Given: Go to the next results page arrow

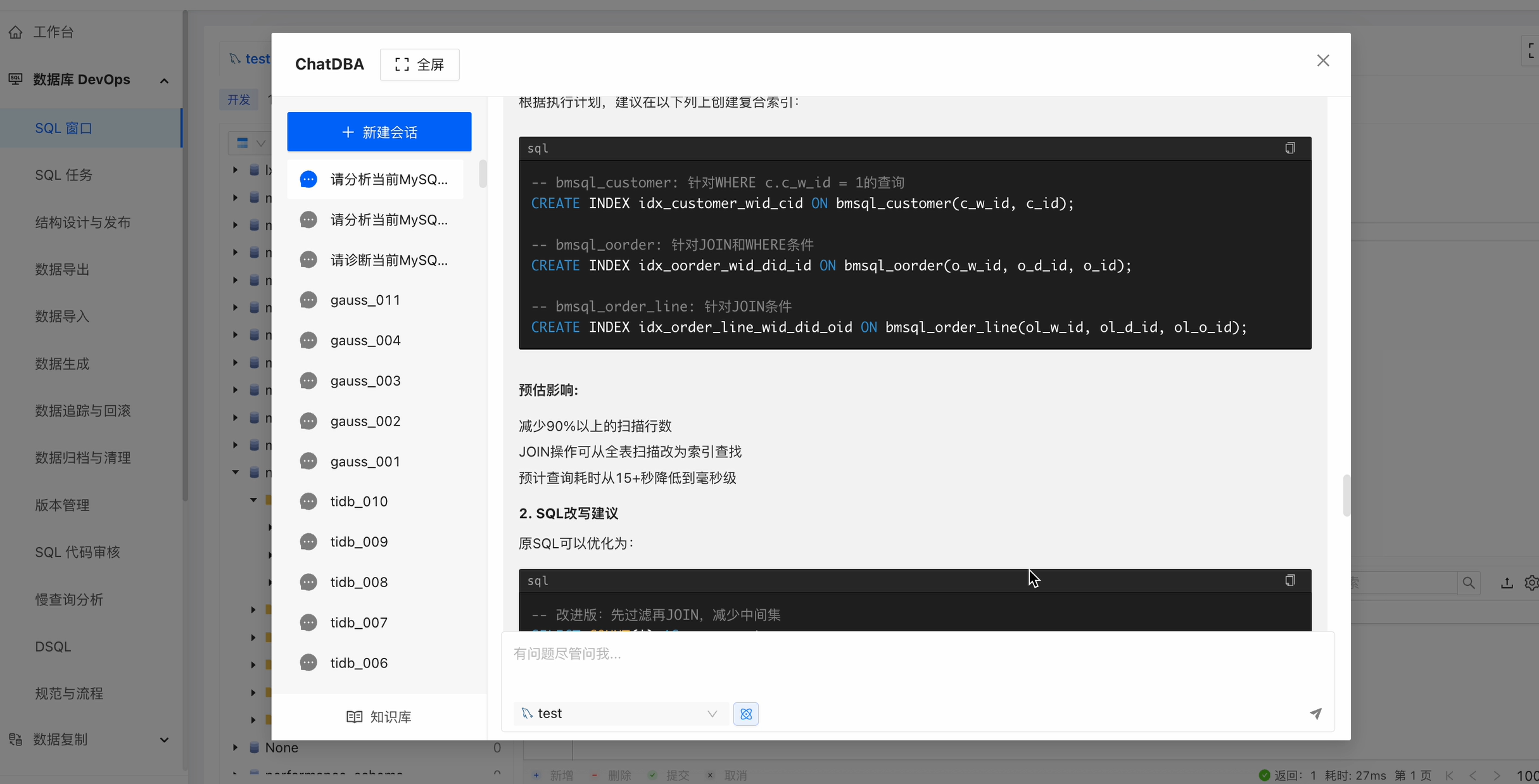Looking at the screenshot, I should pyautogui.click(x=1497, y=776).
